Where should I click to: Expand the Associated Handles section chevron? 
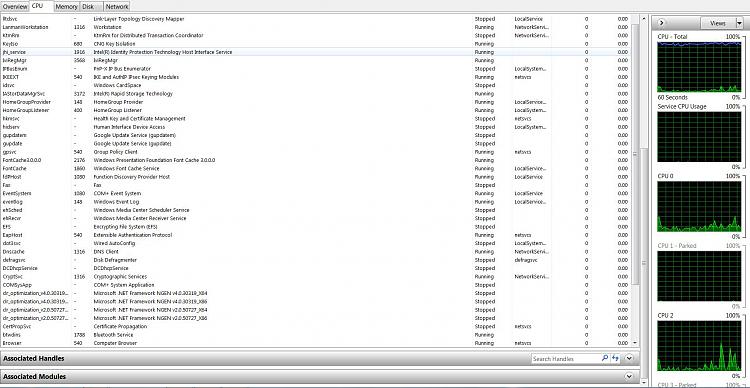pos(629,358)
